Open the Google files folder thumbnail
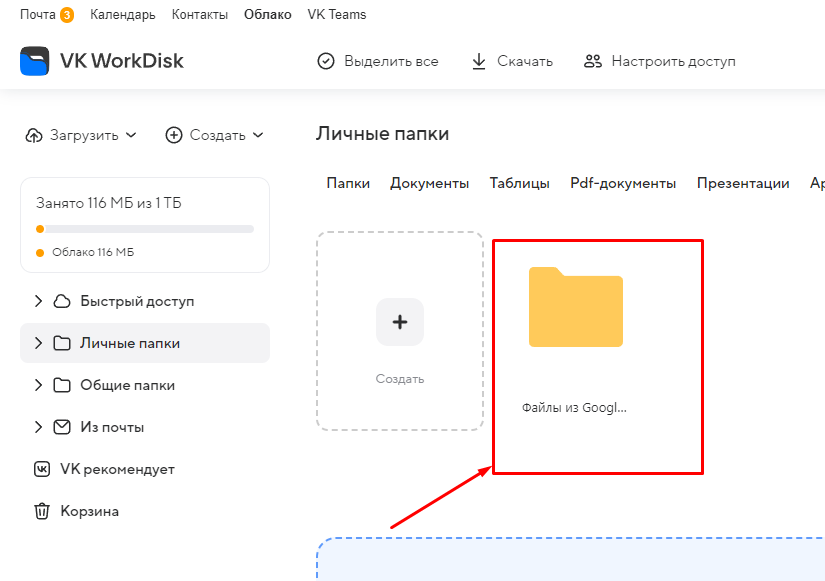 click(x=576, y=308)
